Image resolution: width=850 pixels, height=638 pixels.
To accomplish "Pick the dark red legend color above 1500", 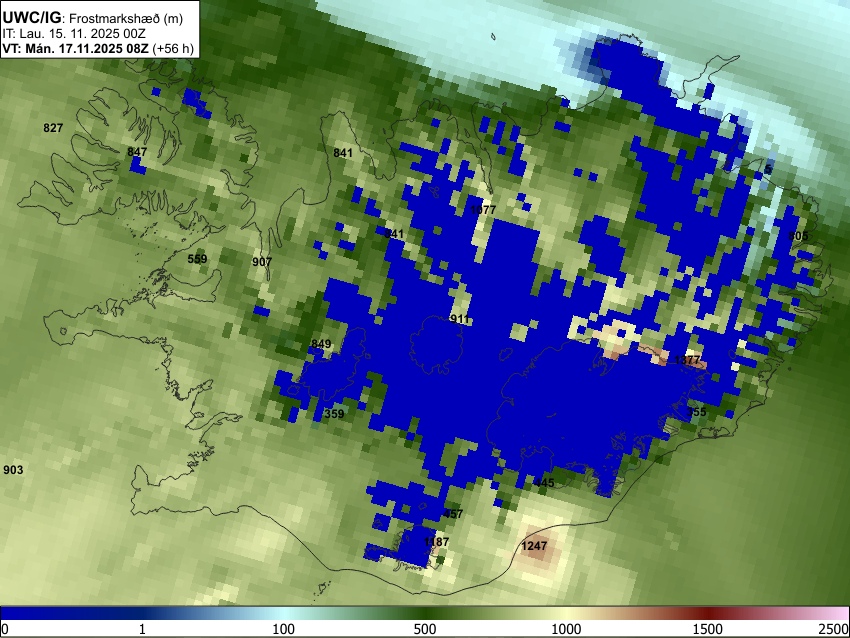I will (x=707, y=613).
